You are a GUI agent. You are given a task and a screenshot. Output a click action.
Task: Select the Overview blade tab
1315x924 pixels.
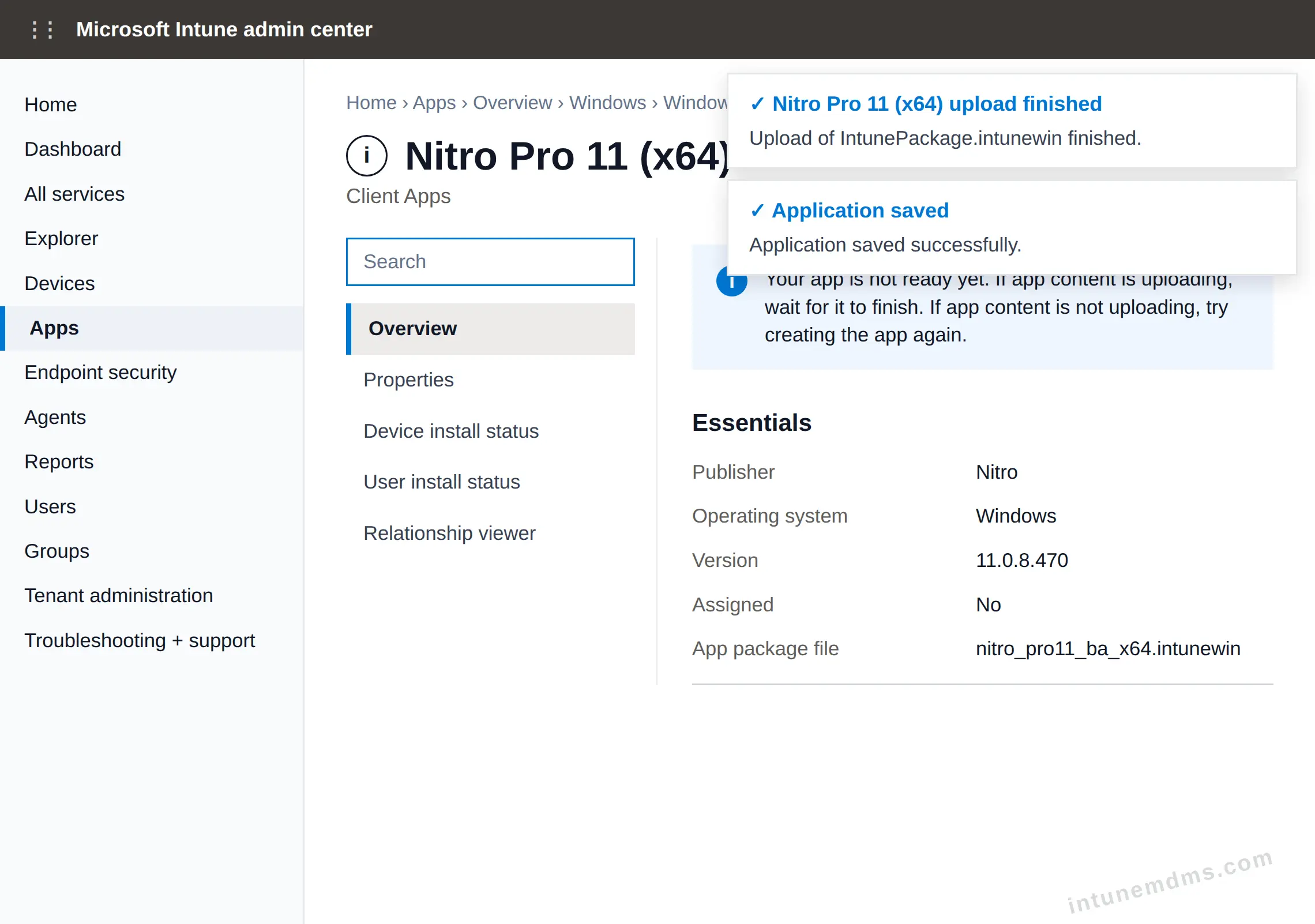tap(490, 329)
